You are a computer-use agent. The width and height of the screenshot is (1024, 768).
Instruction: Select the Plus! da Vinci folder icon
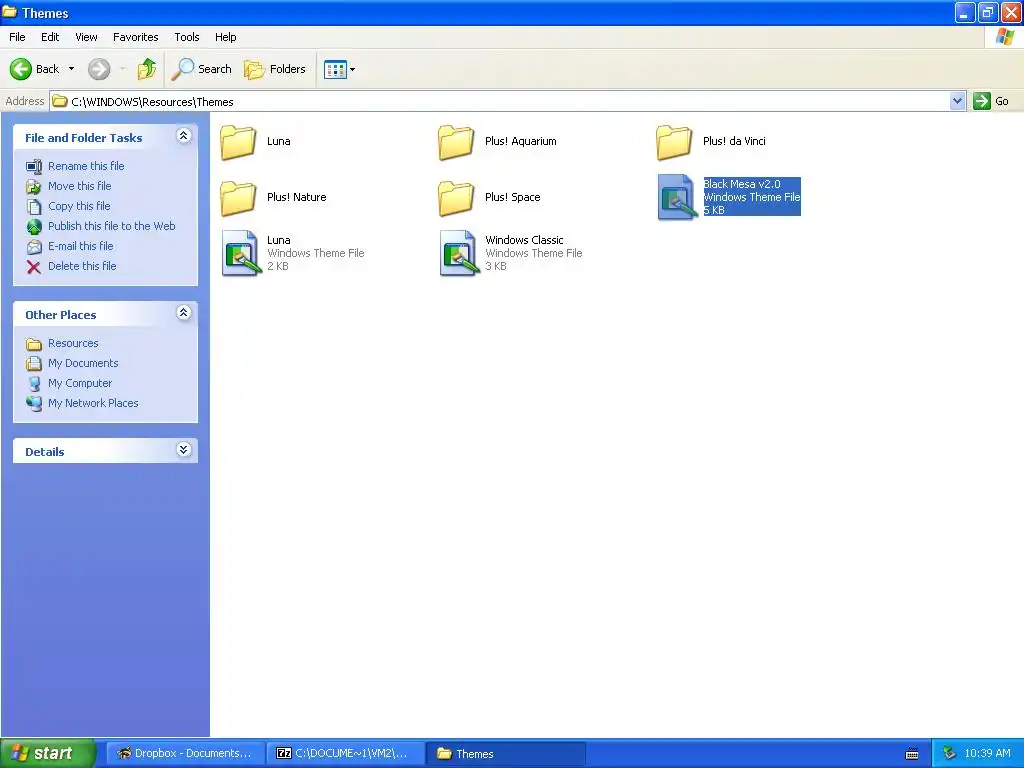674,142
